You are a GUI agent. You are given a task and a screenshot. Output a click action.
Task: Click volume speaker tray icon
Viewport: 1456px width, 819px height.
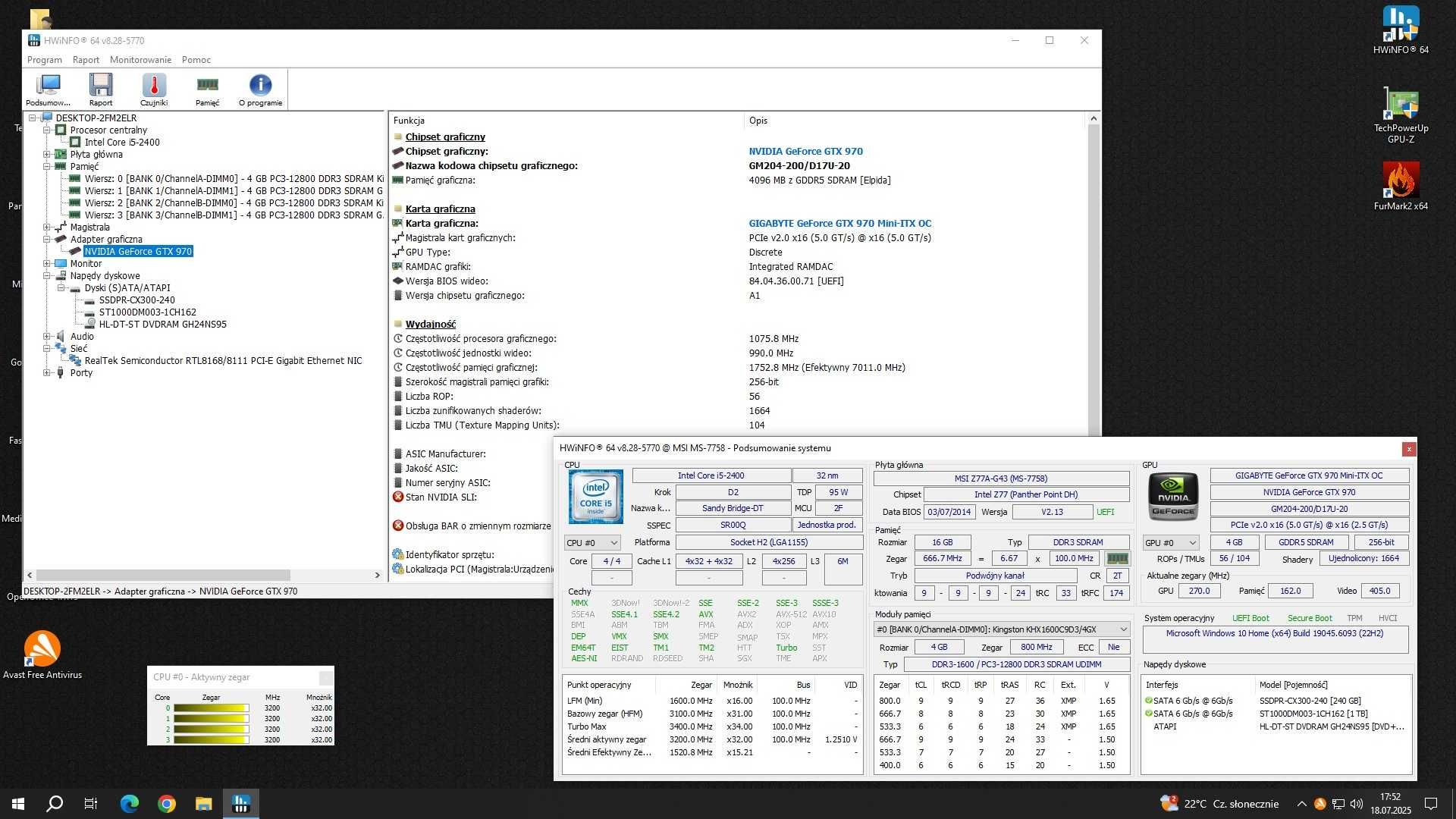pos(1357,804)
